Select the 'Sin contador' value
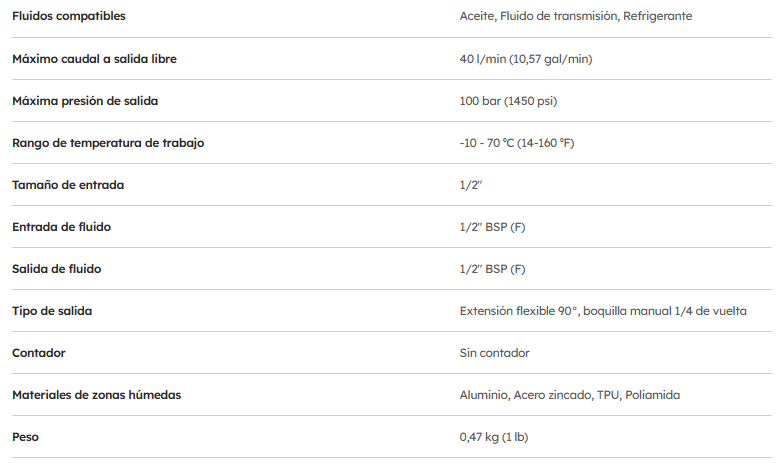The width and height of the screenshot is (776, 465). pos(494,353)
